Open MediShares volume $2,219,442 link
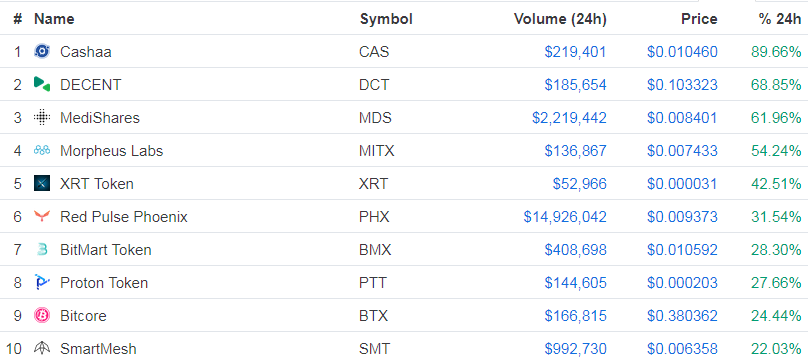Viewport: 811px width, 364px height. 569,118
